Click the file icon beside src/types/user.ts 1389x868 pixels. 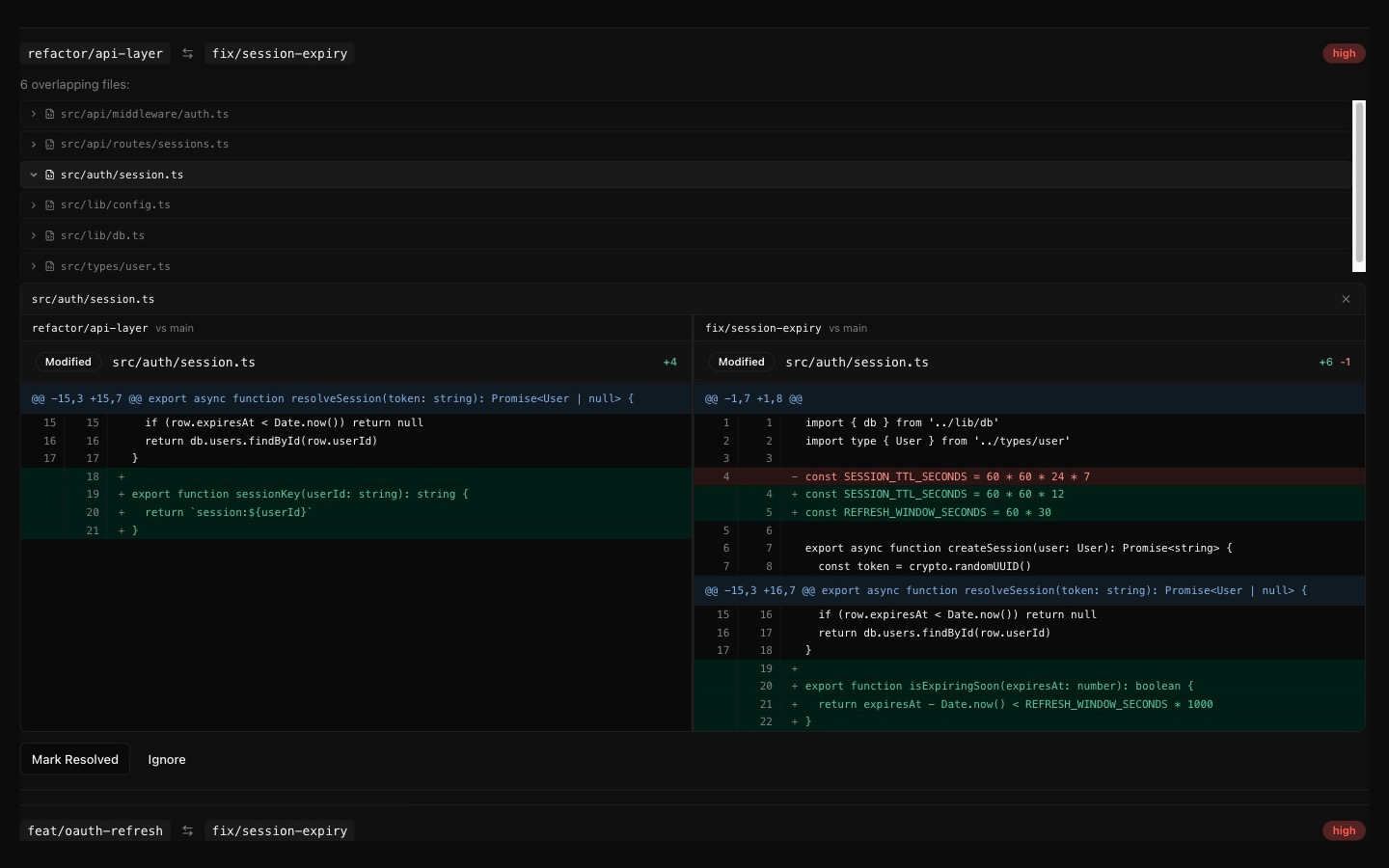(49, 266)
